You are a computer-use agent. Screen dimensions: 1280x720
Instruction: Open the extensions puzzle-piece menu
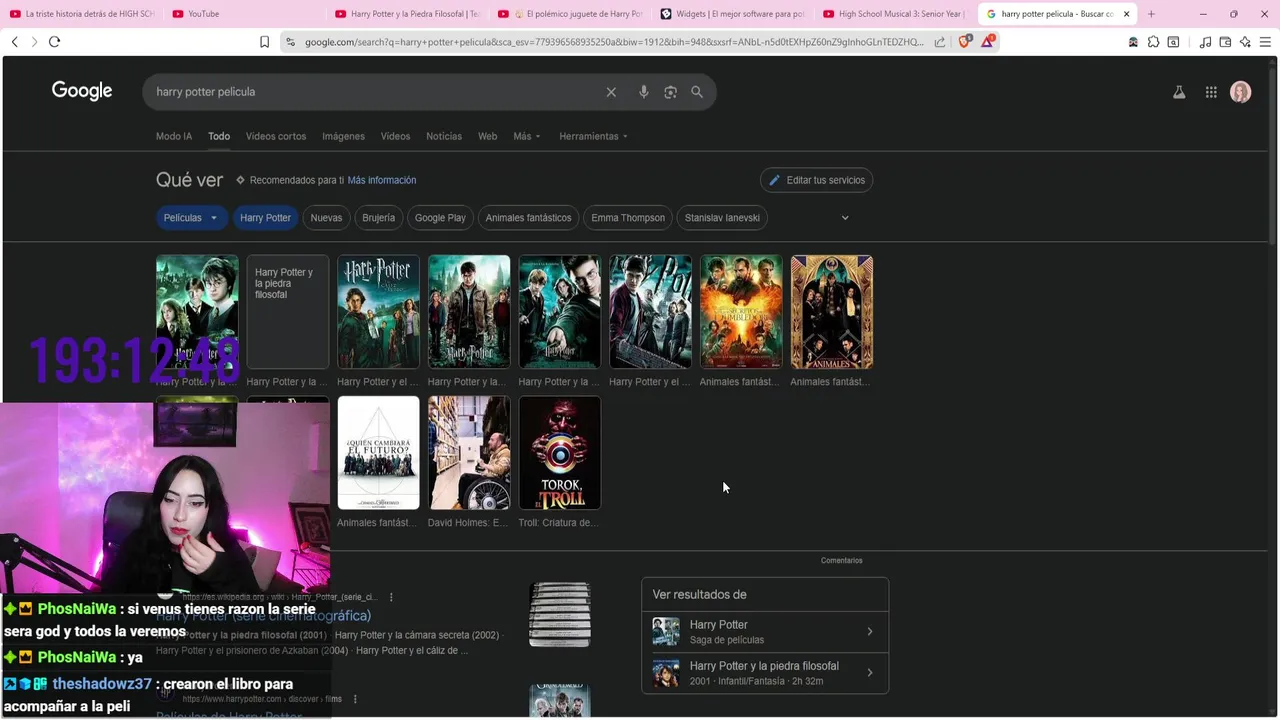(1153, 42)
